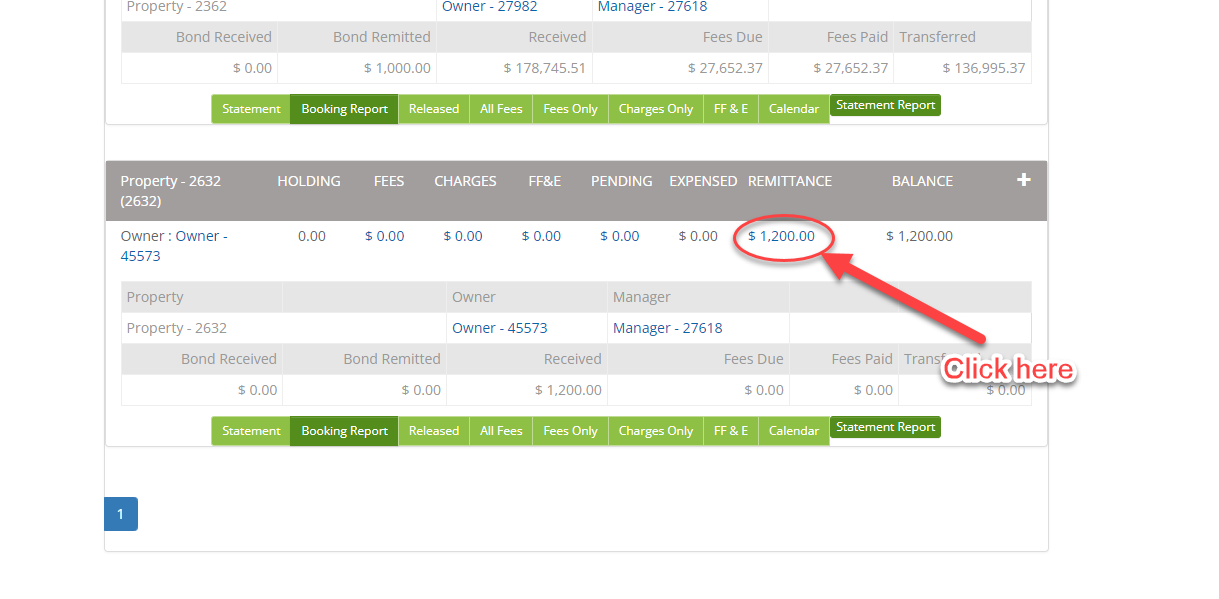1219x599 pixels.
Task: Open the Owner - 27982 link
Action: click(x=489, y=7)
